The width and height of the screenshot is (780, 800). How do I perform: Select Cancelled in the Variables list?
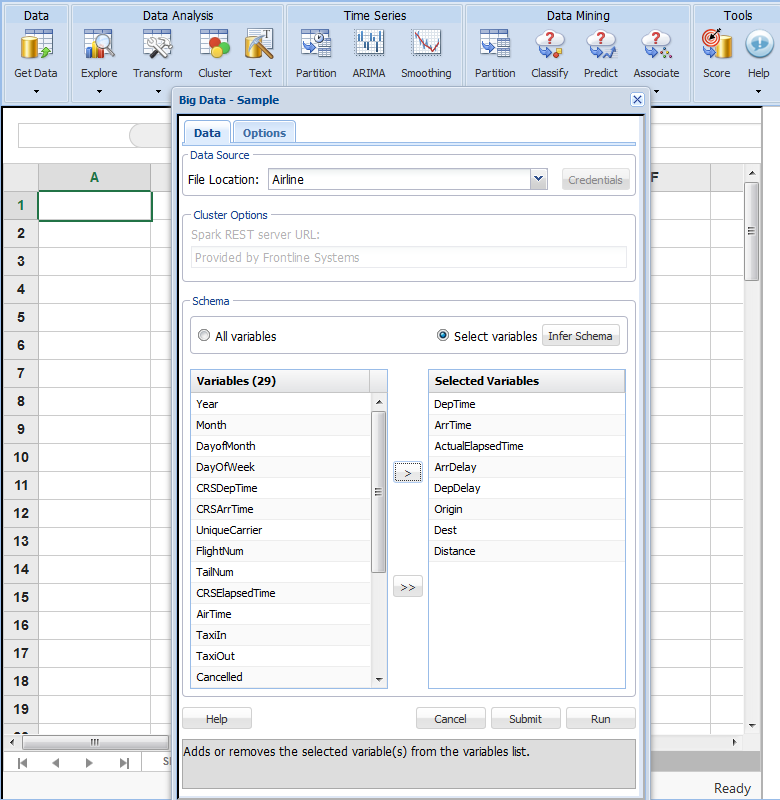point(281,677)
